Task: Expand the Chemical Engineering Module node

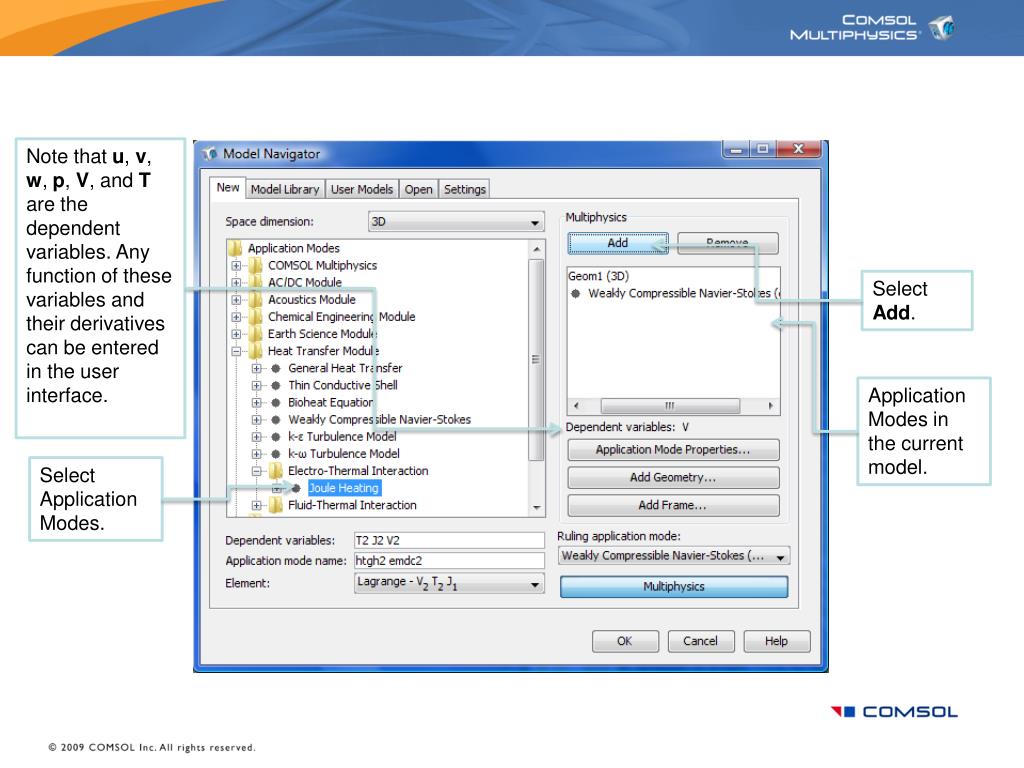Action: pos(236,317)
